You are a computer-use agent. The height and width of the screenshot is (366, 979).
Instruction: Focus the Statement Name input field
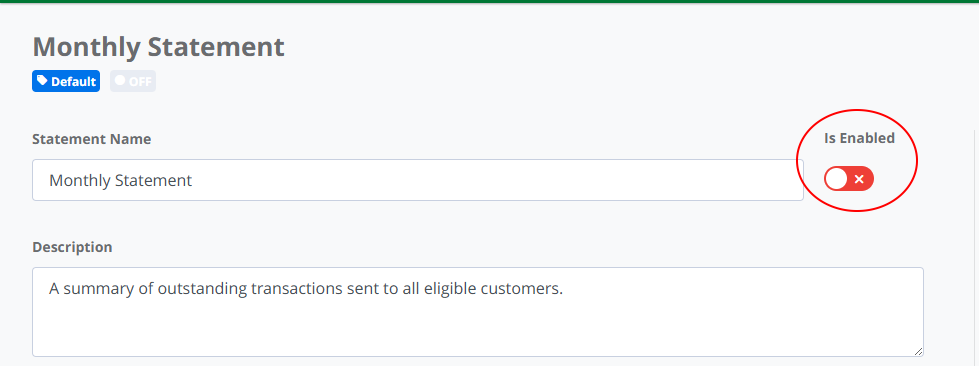(x=418, y=180)
